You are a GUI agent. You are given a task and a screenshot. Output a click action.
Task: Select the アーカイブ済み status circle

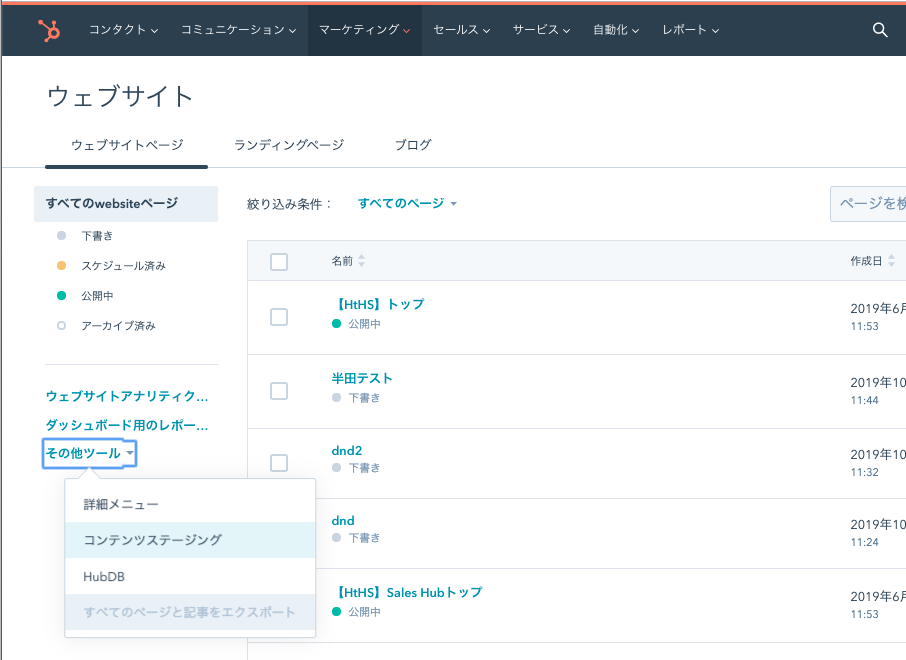[59, 325]
